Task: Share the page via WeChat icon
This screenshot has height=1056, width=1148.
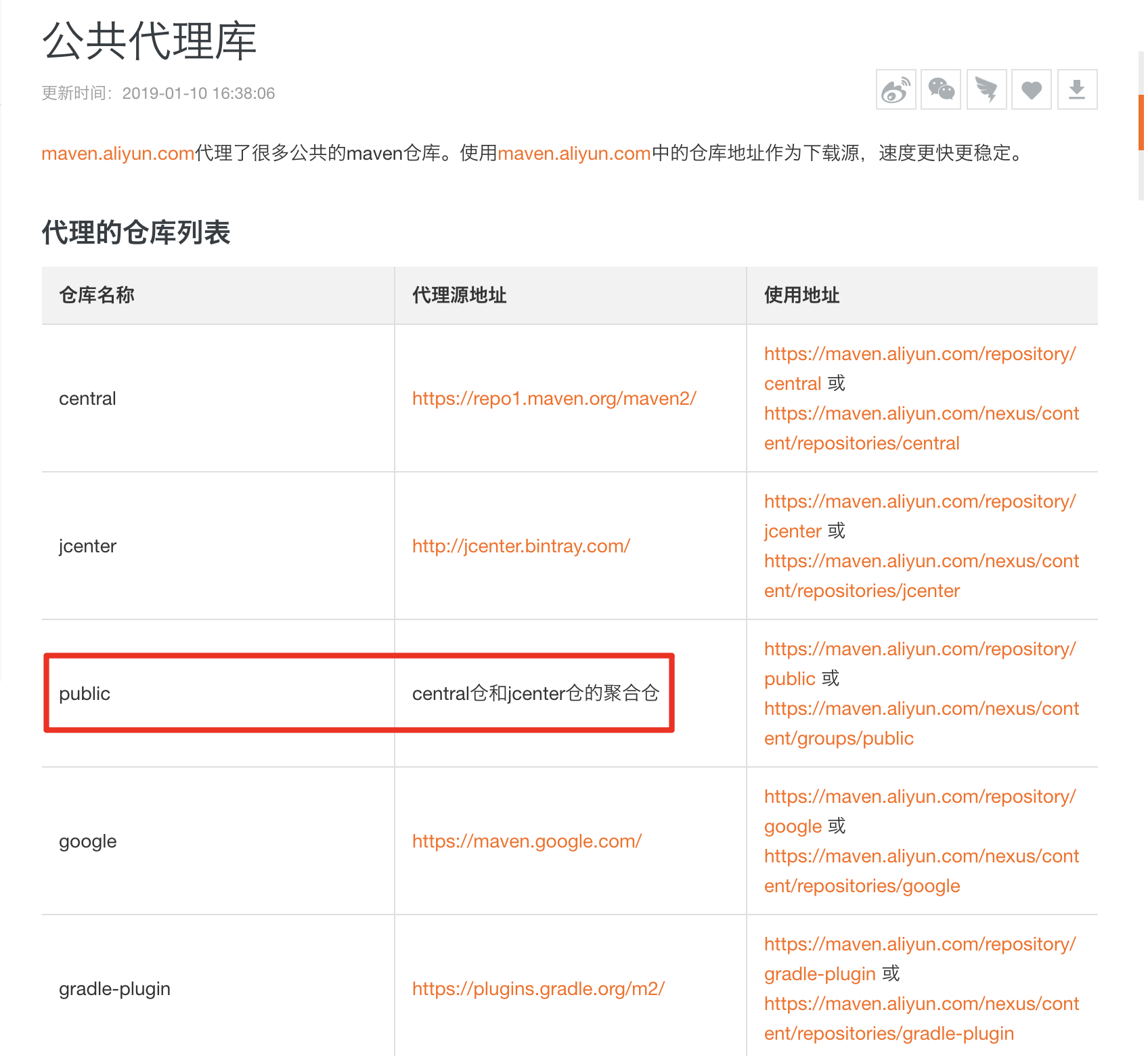Action: pyautogui.click(x=941, y=89)
